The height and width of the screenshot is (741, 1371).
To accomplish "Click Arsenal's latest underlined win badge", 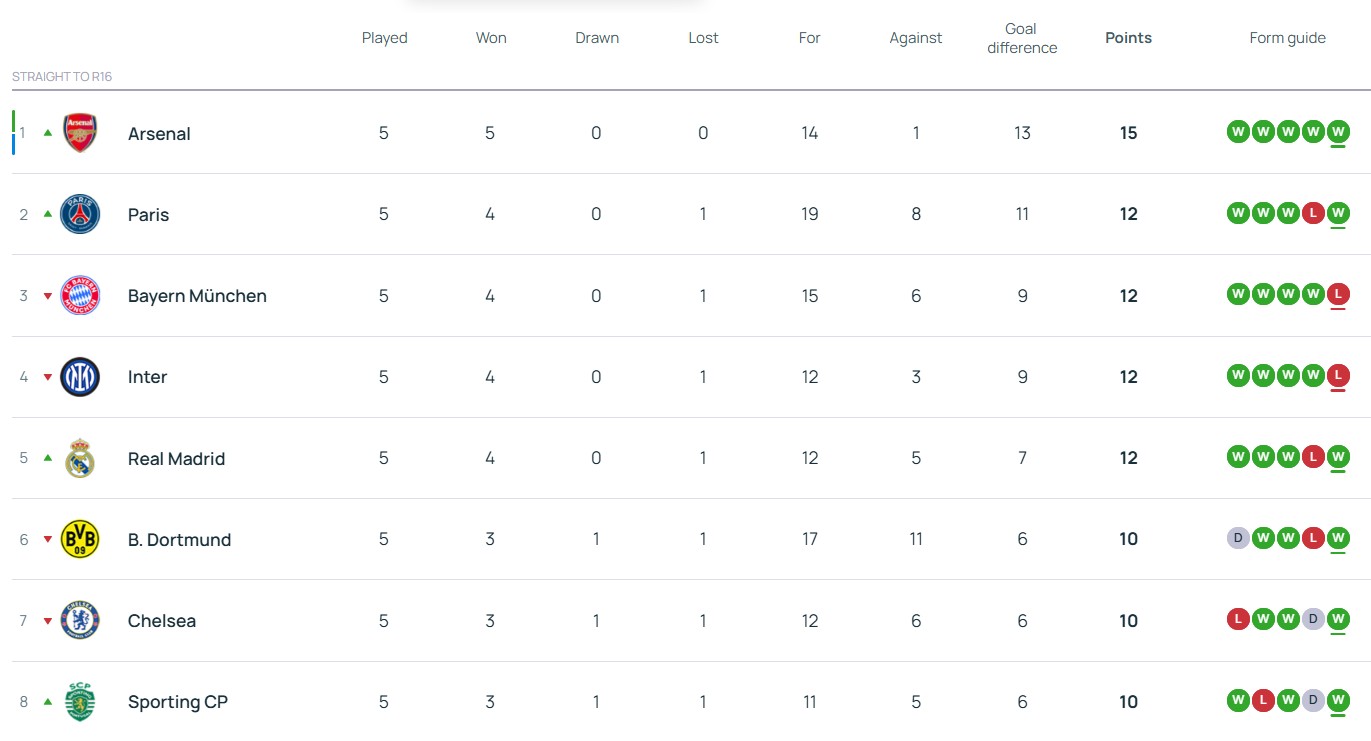I will tap(1338, 132).
